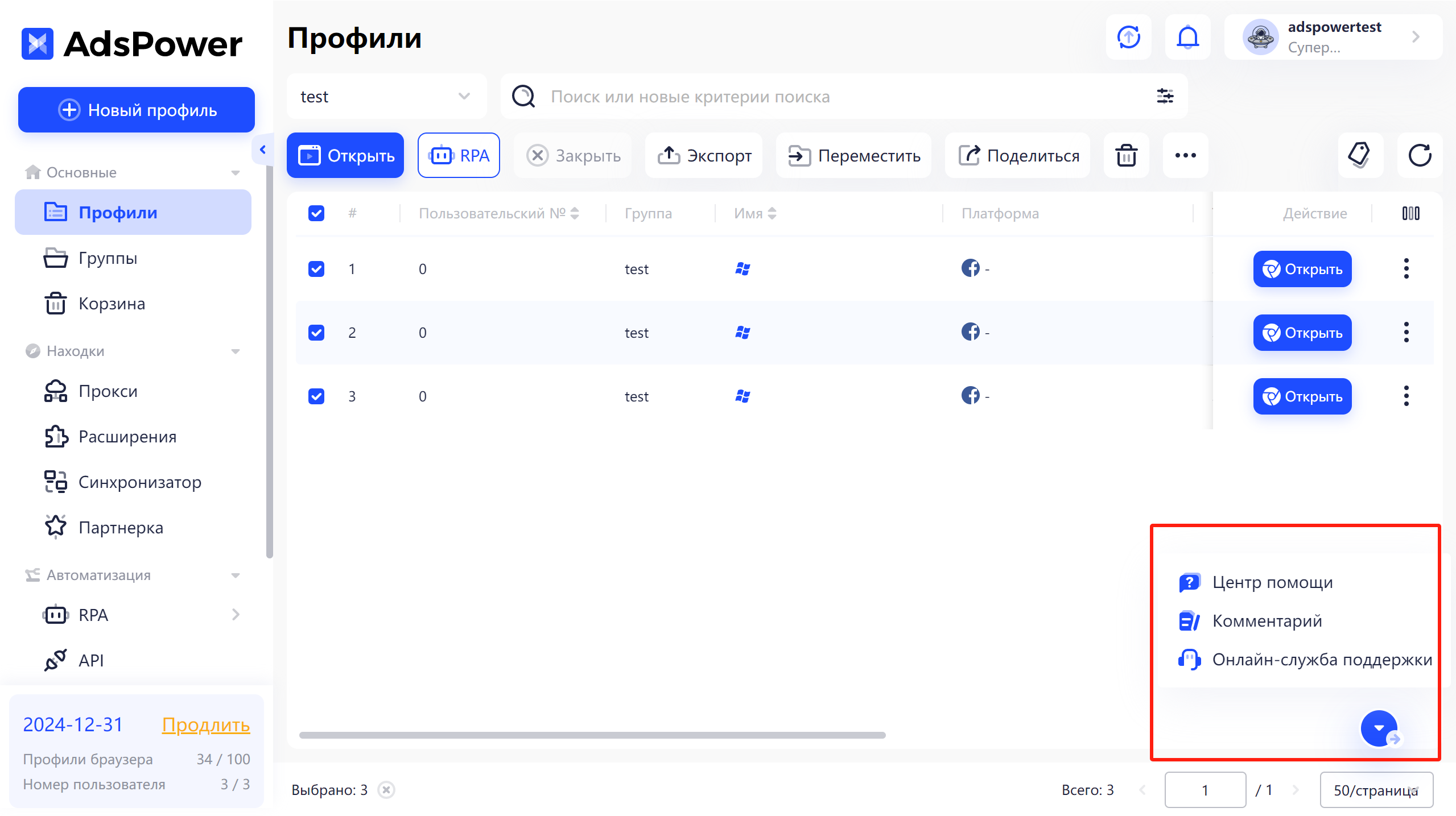Click Открыть for profile row 3
Image resolution: width=1456 pixels, height=816 pixels.
(x=1302, y=396)
